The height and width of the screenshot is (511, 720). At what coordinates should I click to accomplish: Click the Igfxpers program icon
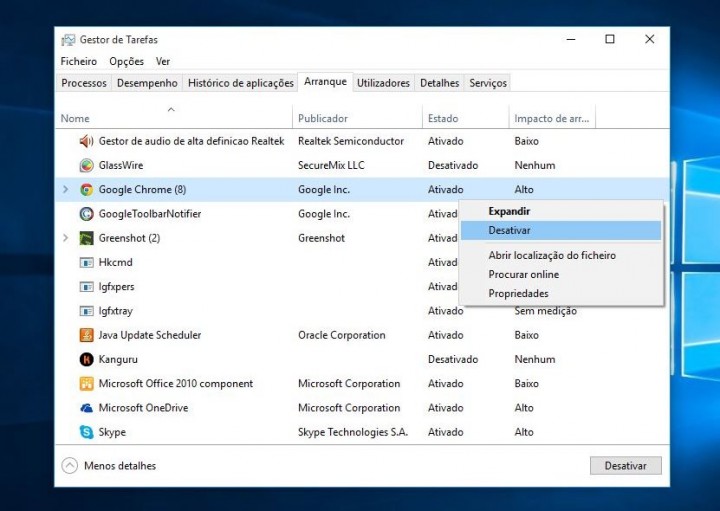[x=86, y=287]
